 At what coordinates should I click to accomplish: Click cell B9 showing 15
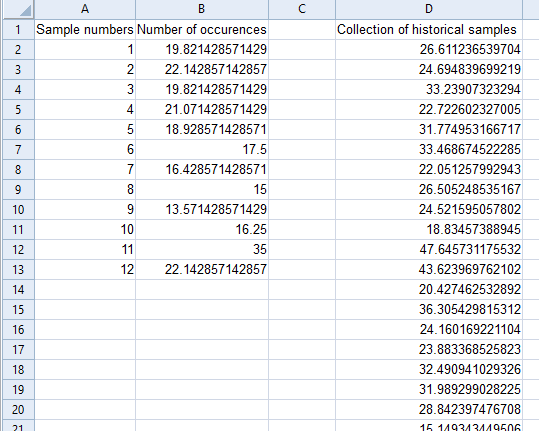click(202, 189)
